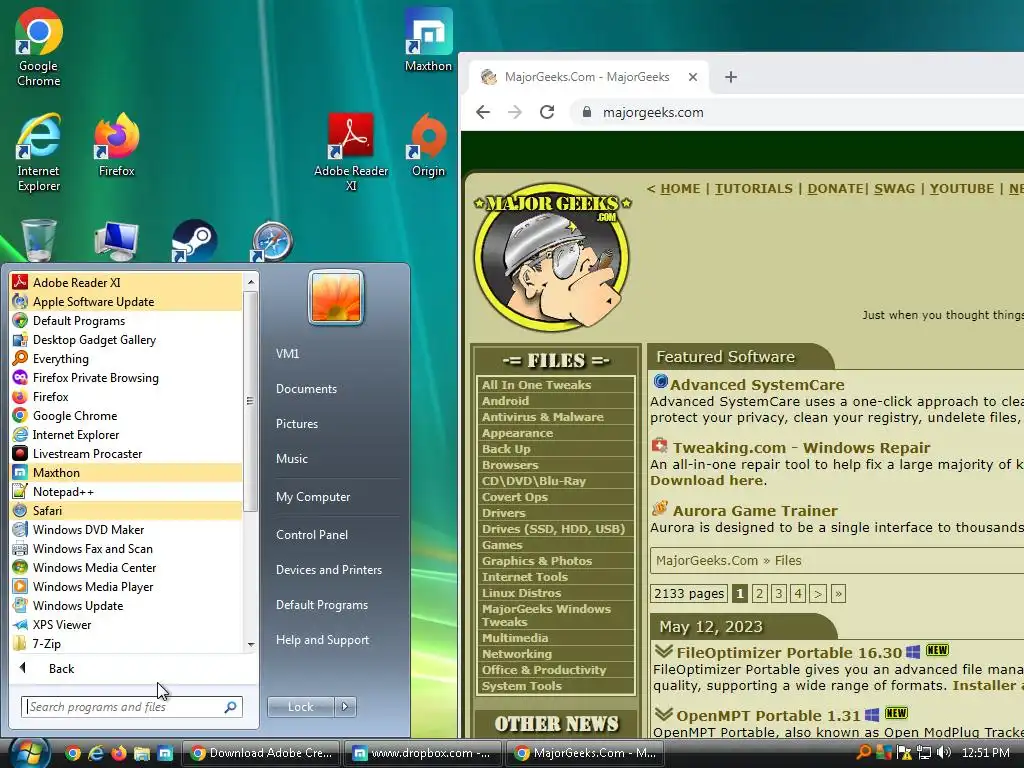1024x768 pixels.
Task: Select Apple Software Update in Start menu
Action: (126, 302)
